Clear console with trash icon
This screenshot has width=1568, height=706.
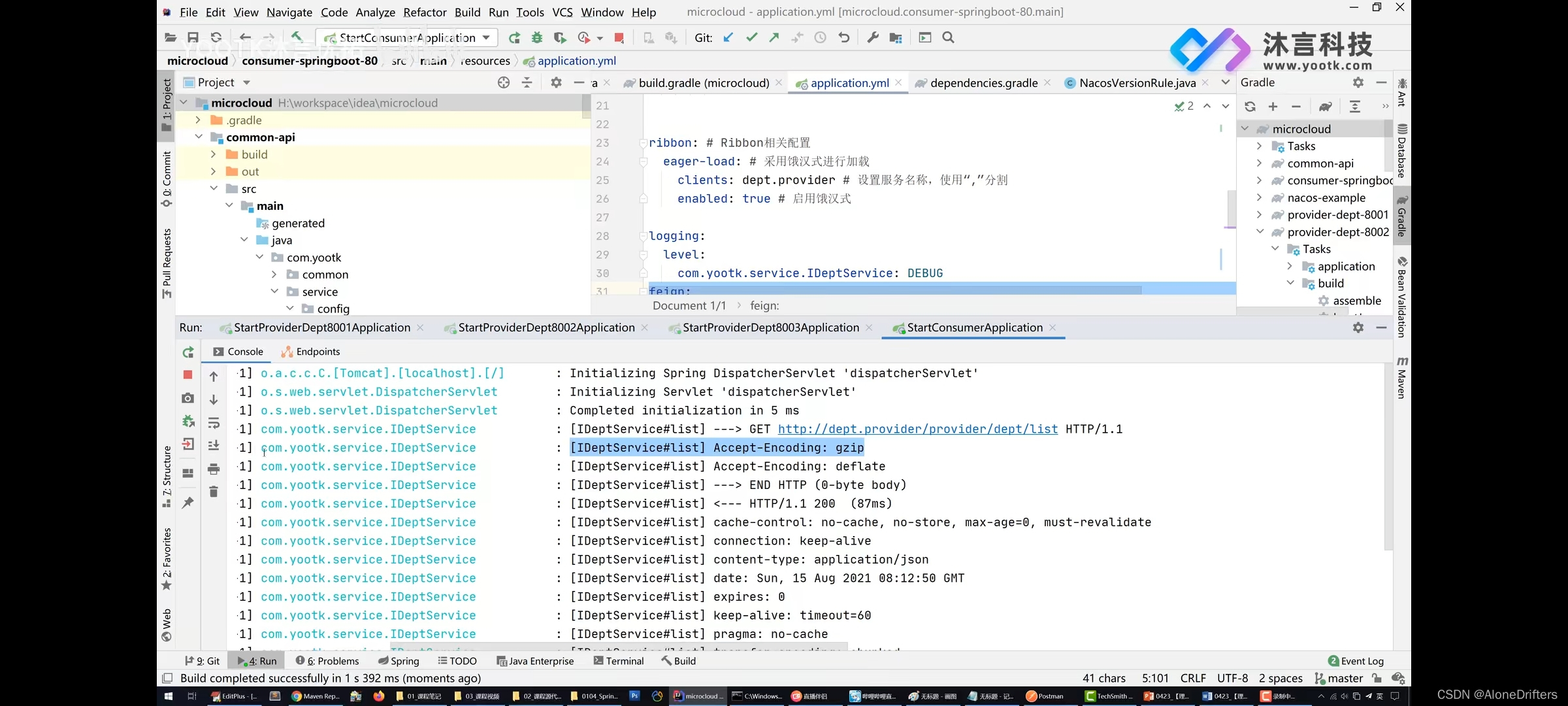(x=214, y=492)
